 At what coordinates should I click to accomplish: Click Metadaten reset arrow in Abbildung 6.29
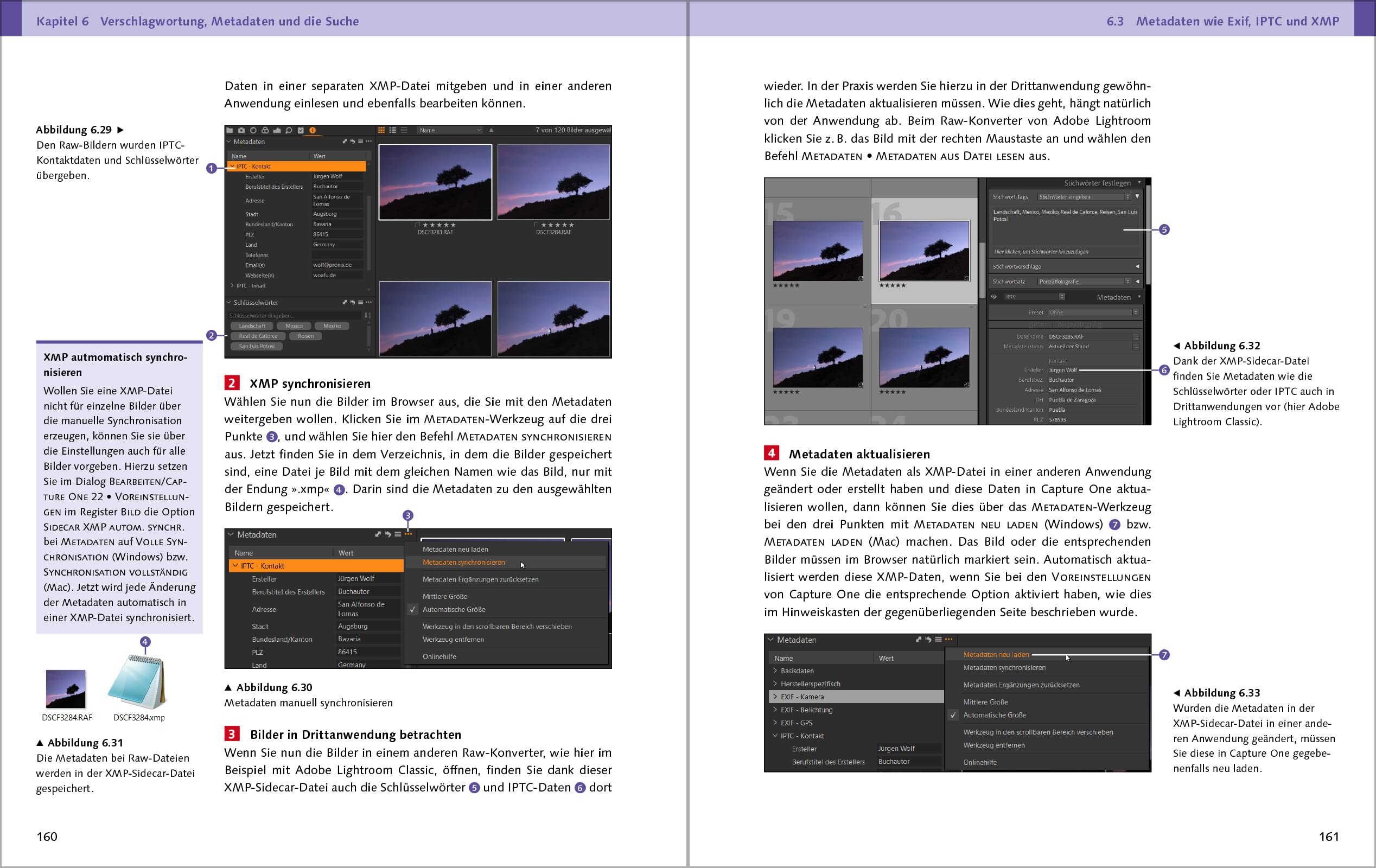click(x=353, y=141)
